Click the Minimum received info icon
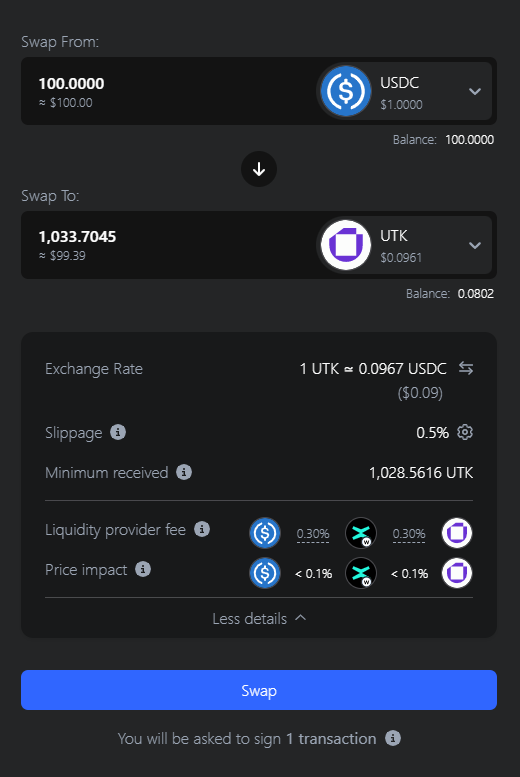The image size is (520, 777). click(184, 472)
